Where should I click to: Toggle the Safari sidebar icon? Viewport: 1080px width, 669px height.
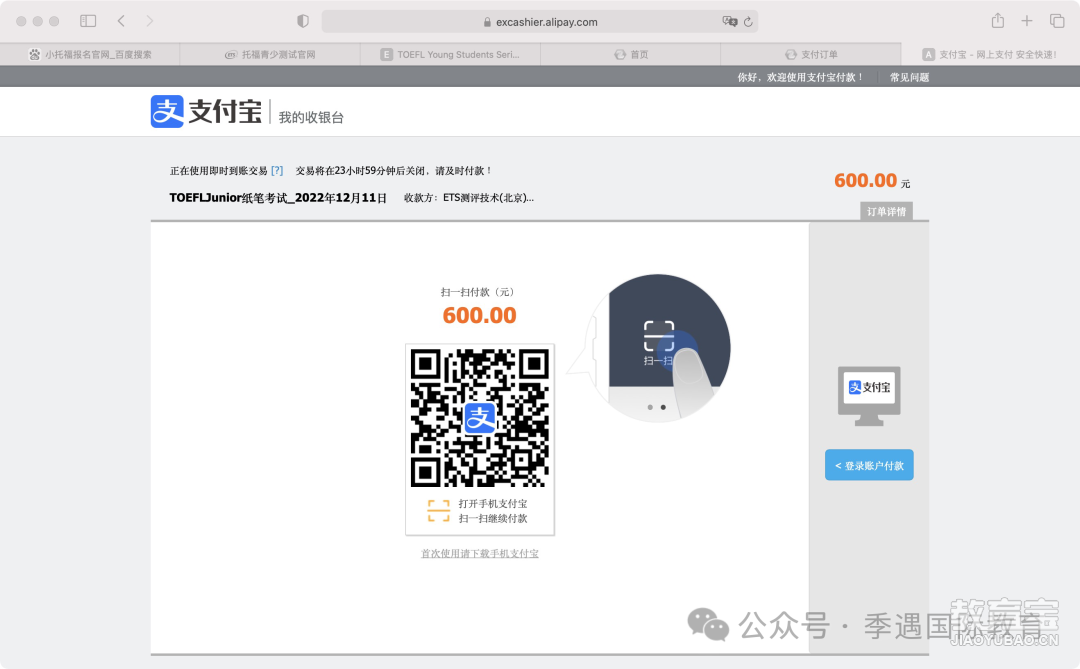point(88,21)
